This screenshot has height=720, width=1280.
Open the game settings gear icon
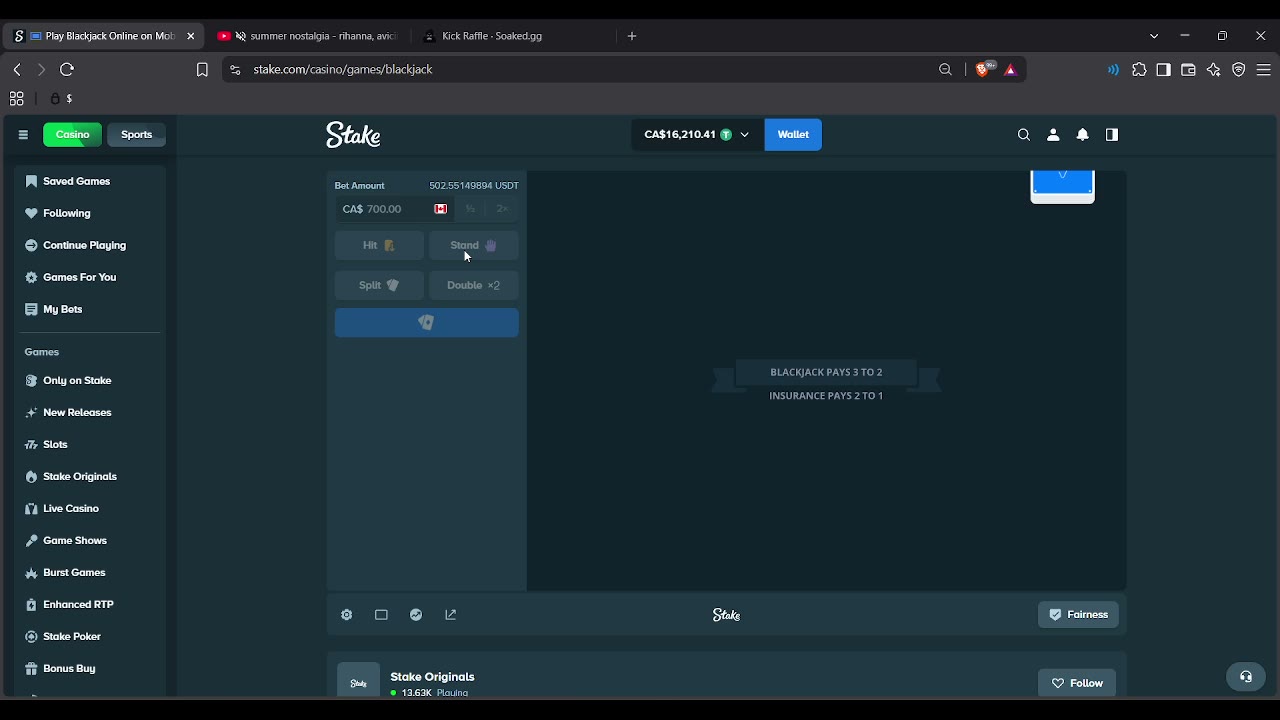(x=347, y=615)
